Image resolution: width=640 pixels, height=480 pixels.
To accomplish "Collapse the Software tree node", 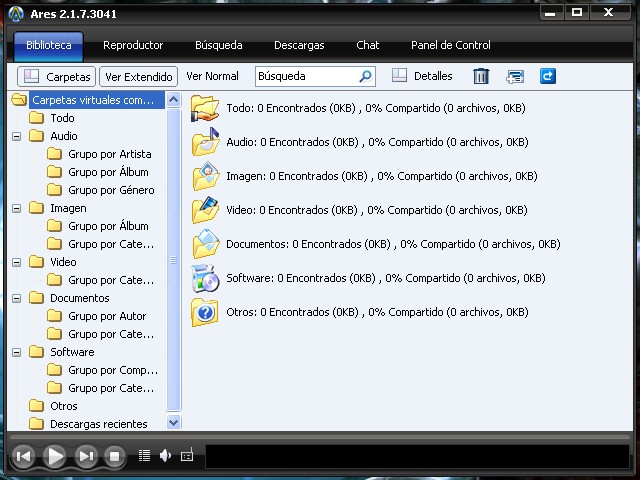I will click(16, 352).
